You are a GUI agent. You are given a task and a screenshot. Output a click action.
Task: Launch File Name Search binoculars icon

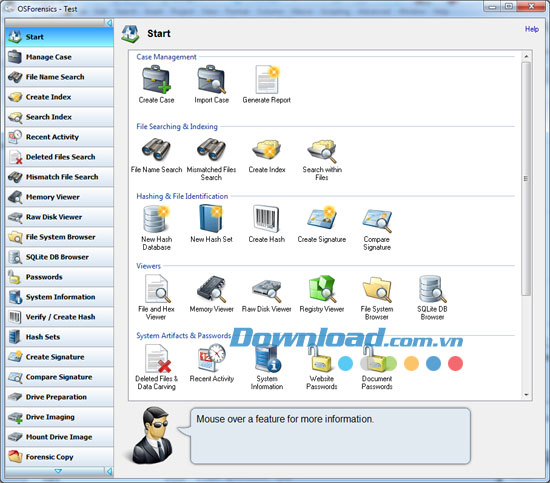(156, 150)
